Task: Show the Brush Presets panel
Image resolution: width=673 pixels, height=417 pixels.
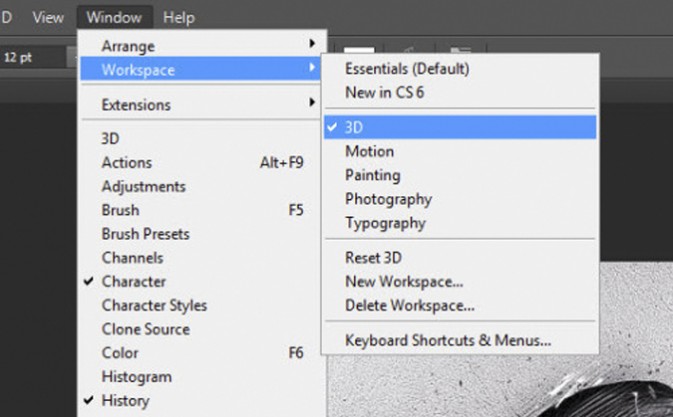Action: [145, 234]
